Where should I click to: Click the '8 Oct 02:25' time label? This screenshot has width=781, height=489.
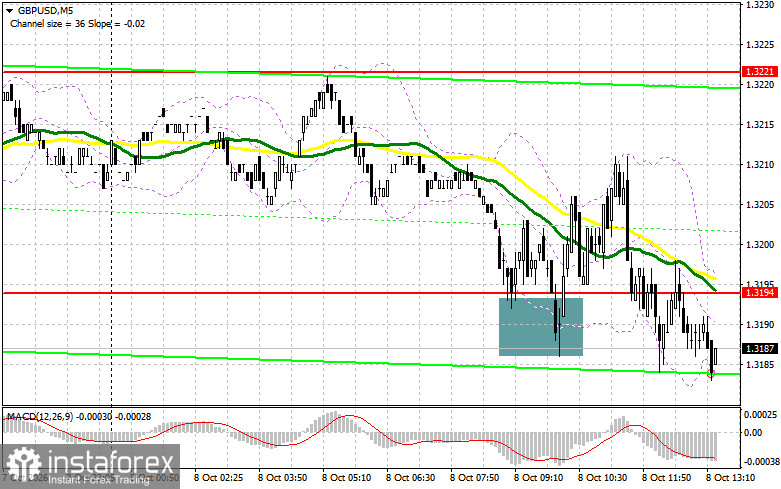point(219,478)
